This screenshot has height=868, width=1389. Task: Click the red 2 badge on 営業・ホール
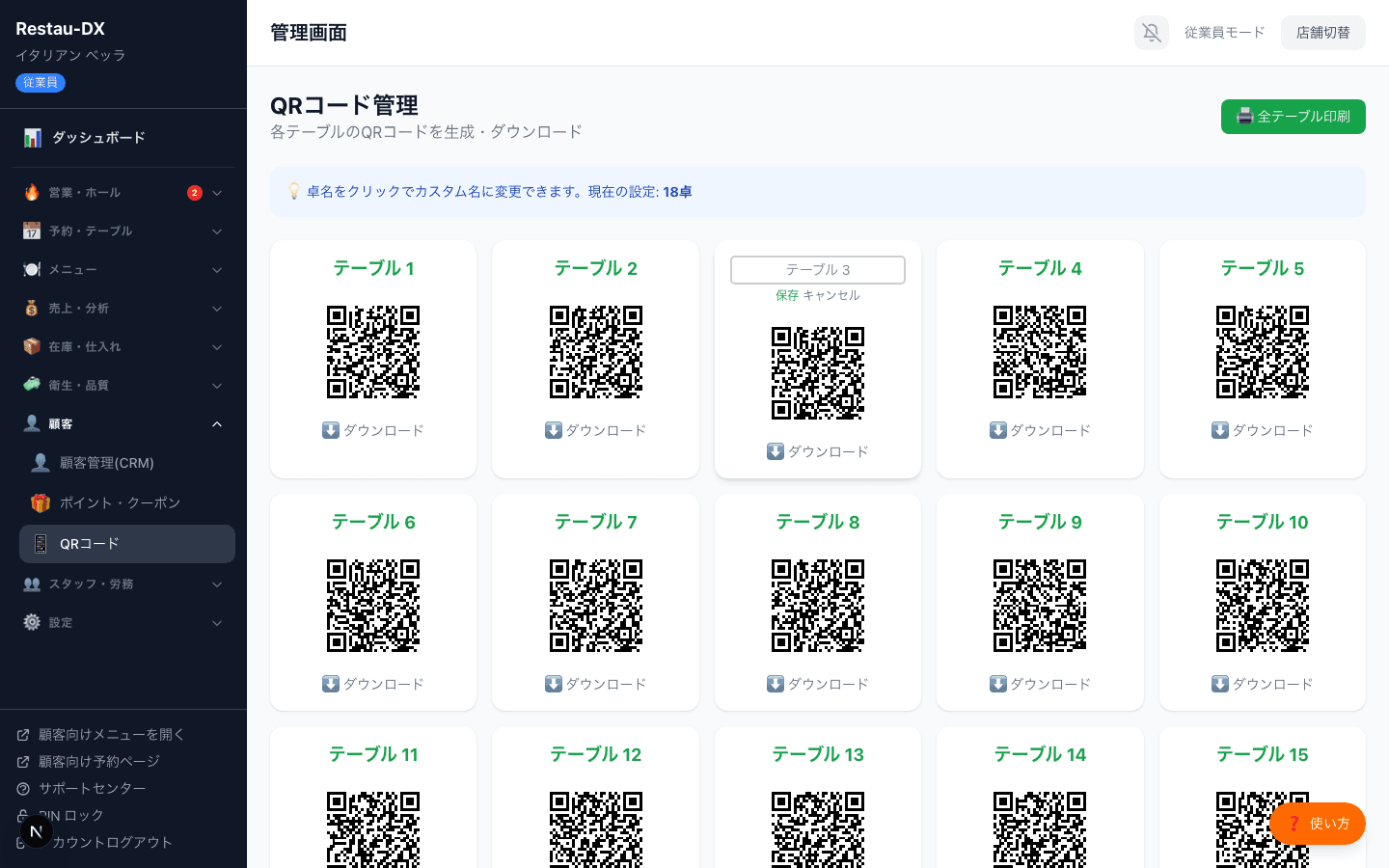[x=195, y=193]
